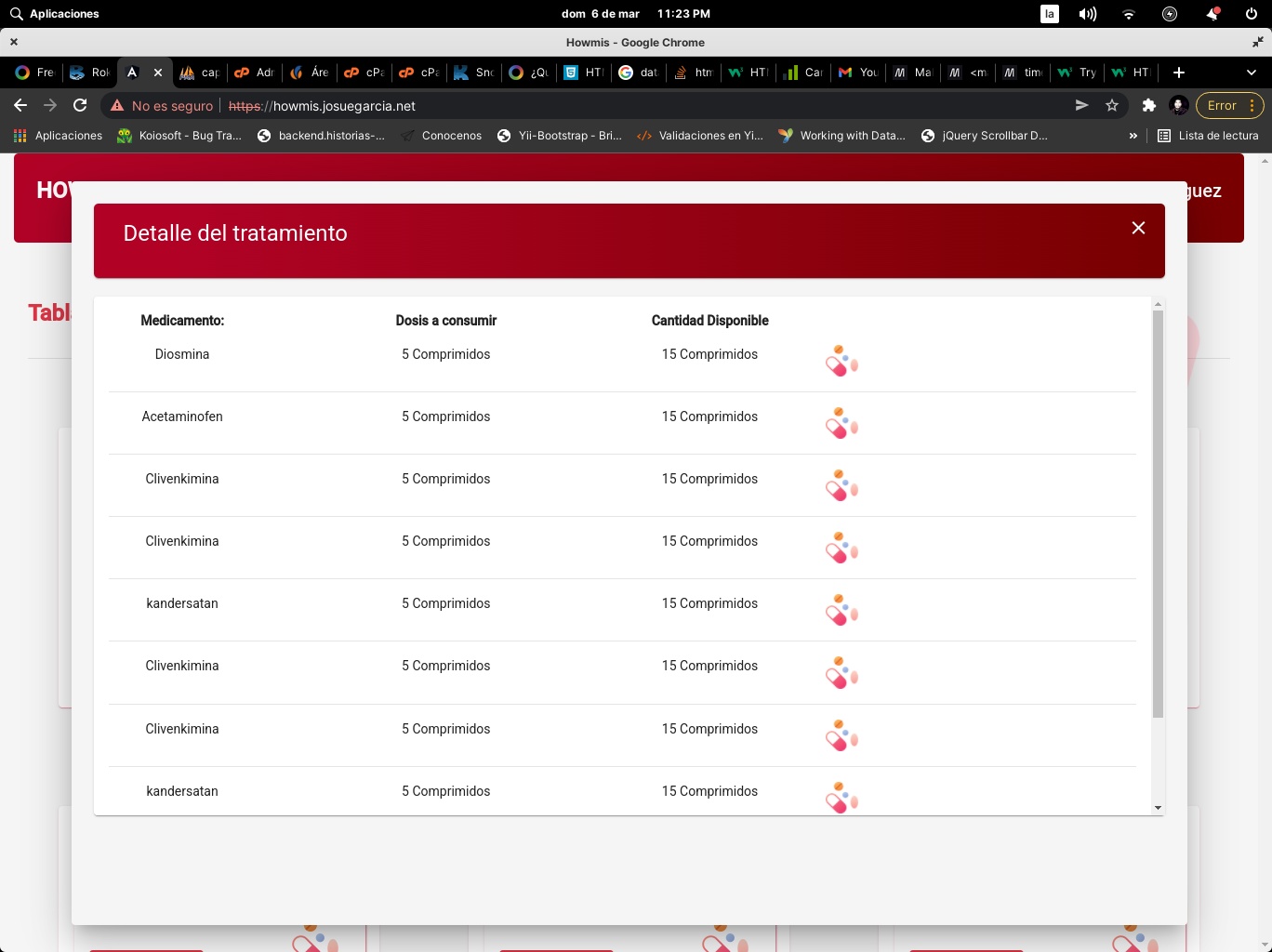Open the Aplicaciones system menu
Screen dimensions: 1272x952
[x=54, y=14]
